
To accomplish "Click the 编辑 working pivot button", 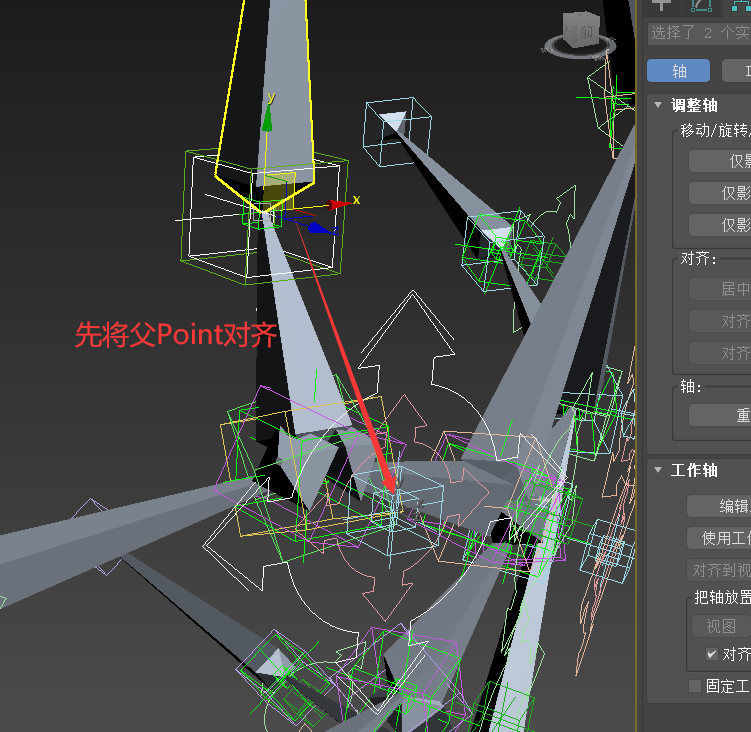I will tap(719, 506).
